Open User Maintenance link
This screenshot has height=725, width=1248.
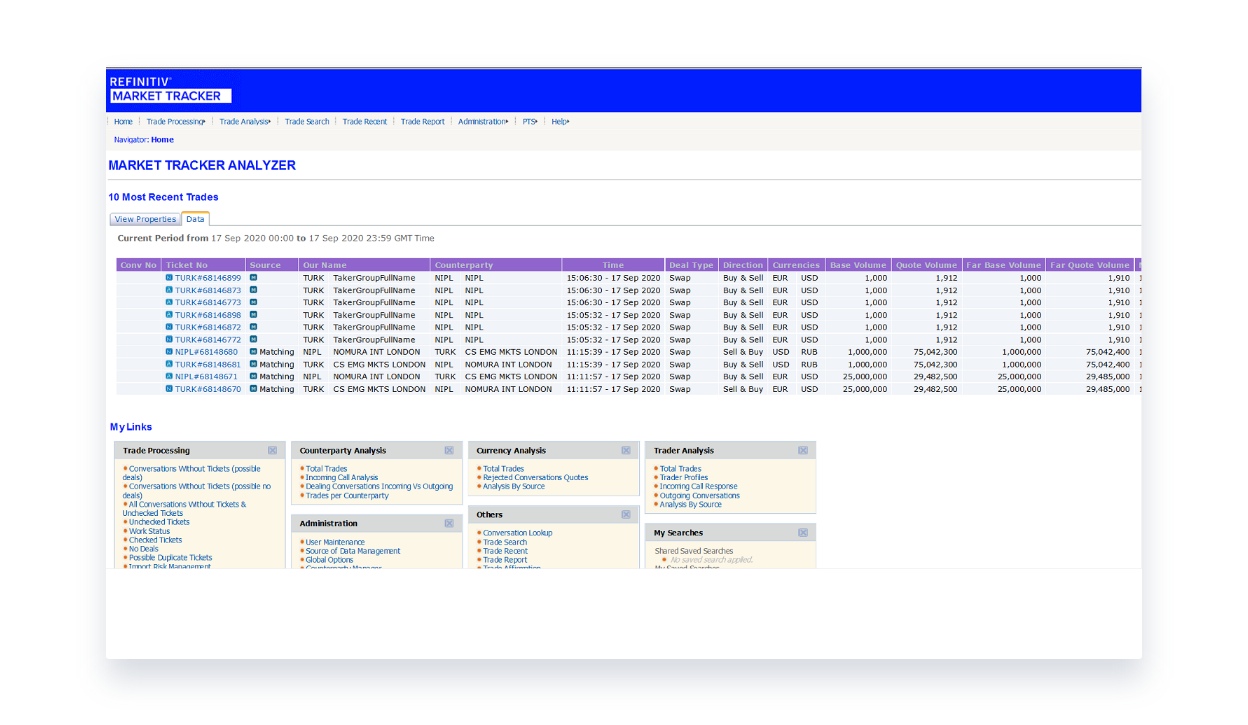click(335, 542)
